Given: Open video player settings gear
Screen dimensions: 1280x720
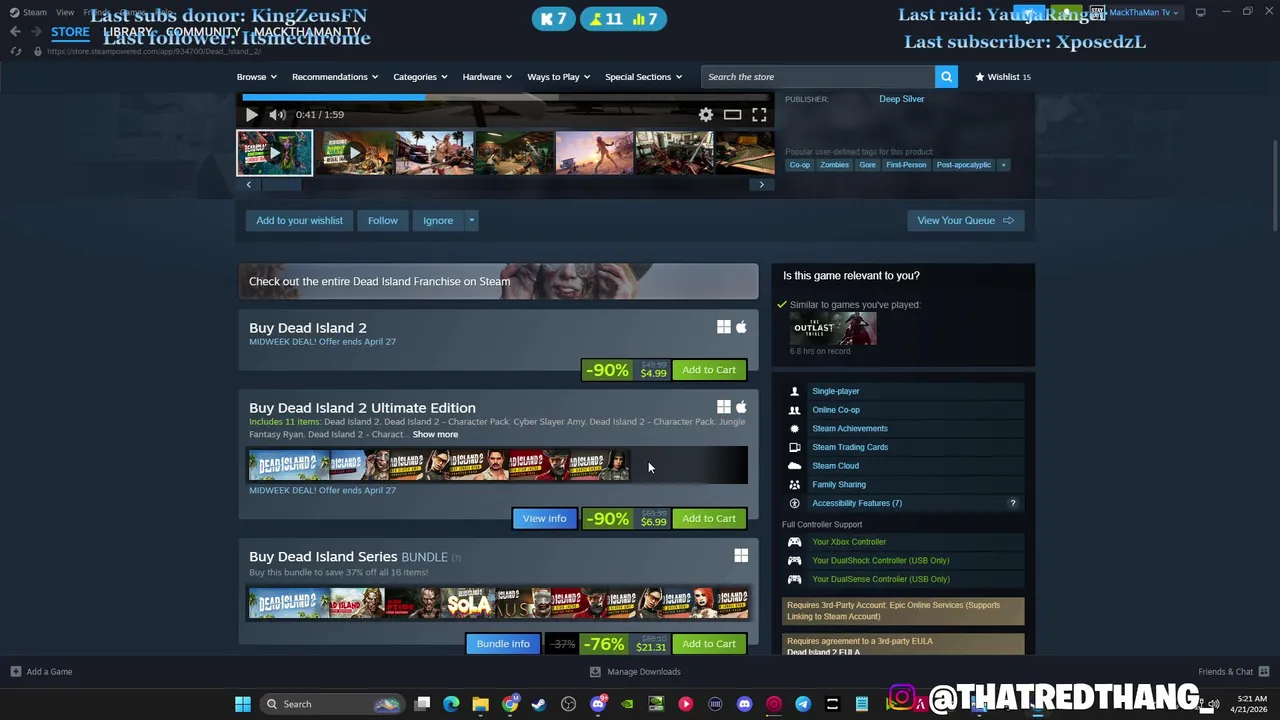Looking at the screenshot, I should pos(706,115).
